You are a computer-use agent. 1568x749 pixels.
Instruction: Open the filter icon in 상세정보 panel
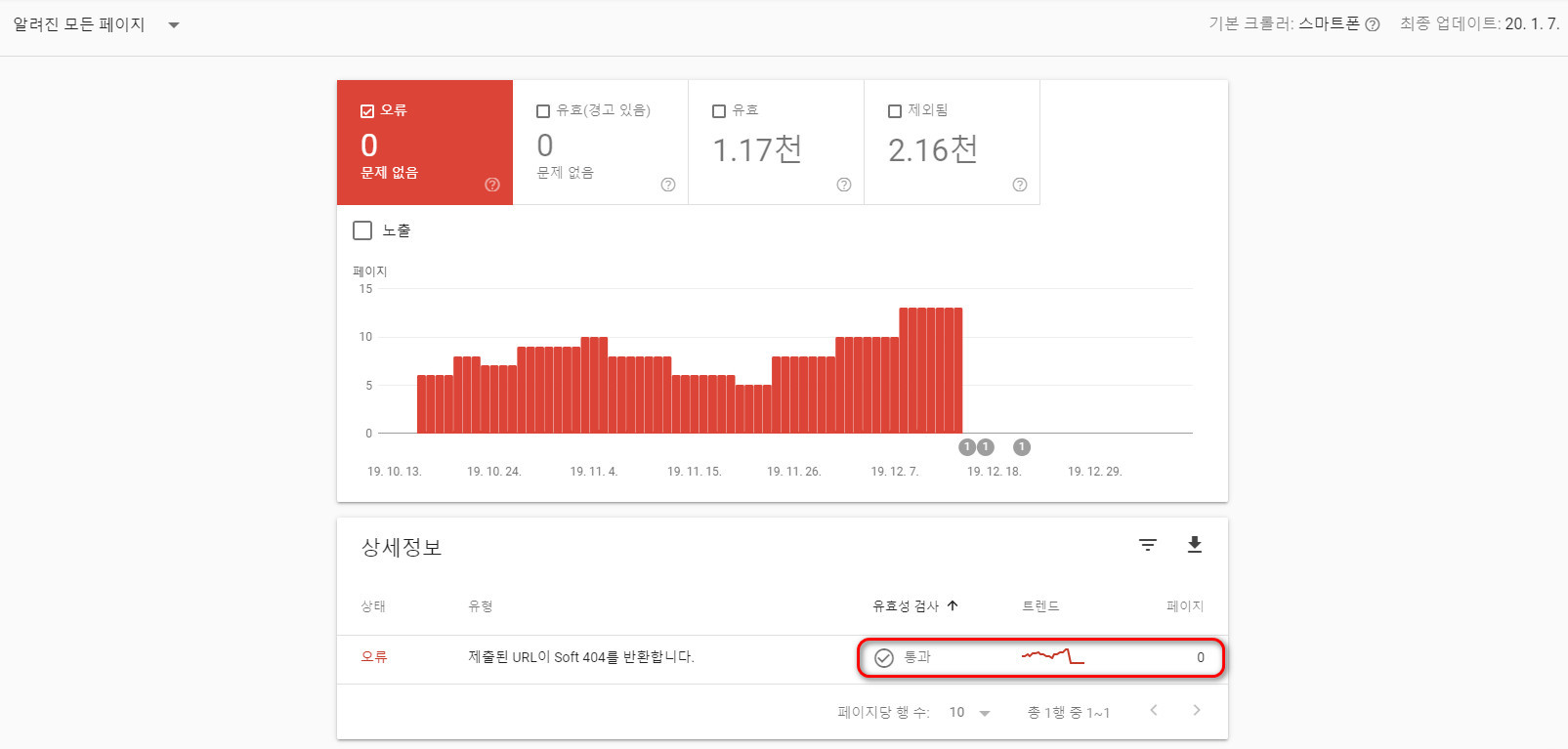(x=1148, y=545)
